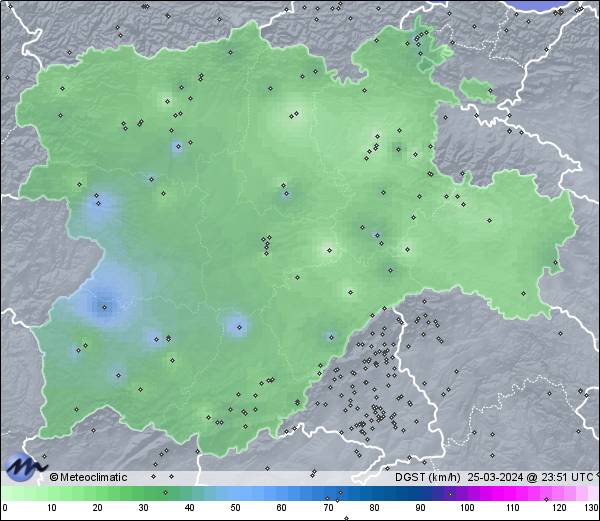
Task: Click scale label 40
Action: point(189,507)
